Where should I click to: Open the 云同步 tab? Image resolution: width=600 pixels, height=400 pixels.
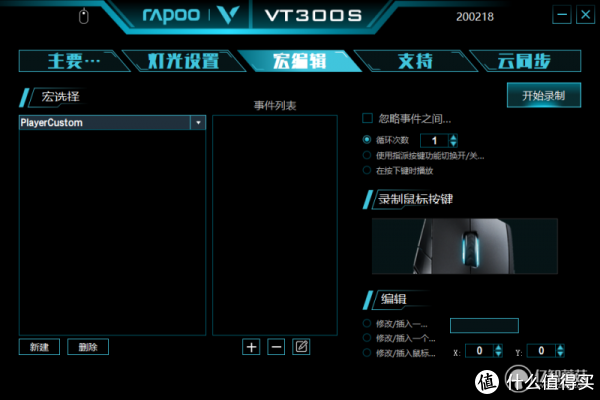(x=524, y=61)
